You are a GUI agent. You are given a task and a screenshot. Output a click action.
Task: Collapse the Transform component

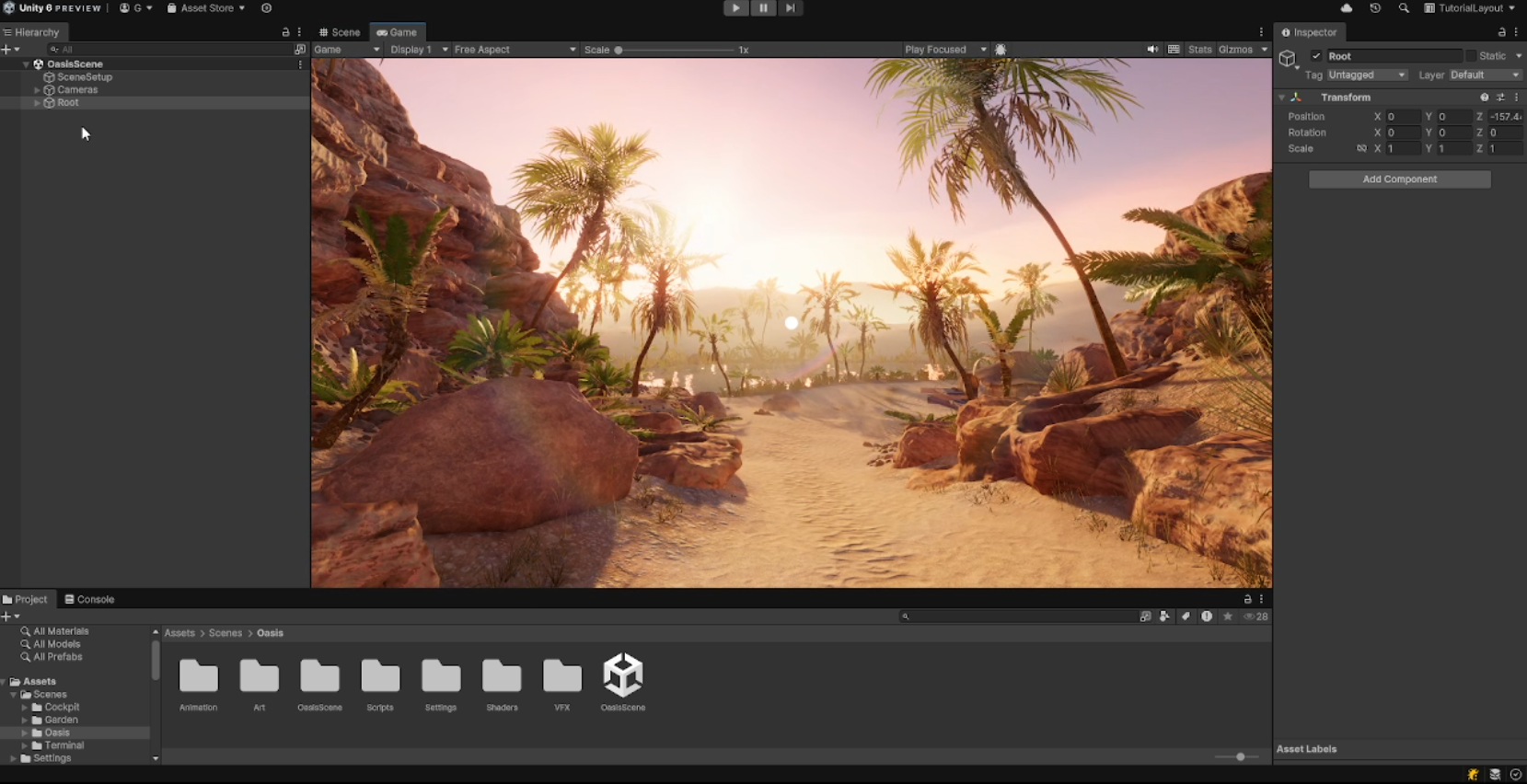[x=1281, y=98]
